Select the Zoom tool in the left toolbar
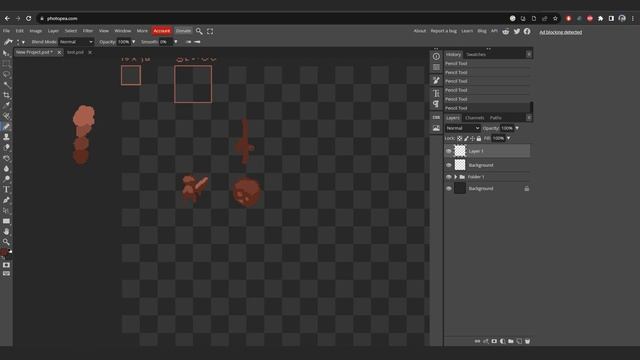The image size is (640, 360). pos(6,242)
